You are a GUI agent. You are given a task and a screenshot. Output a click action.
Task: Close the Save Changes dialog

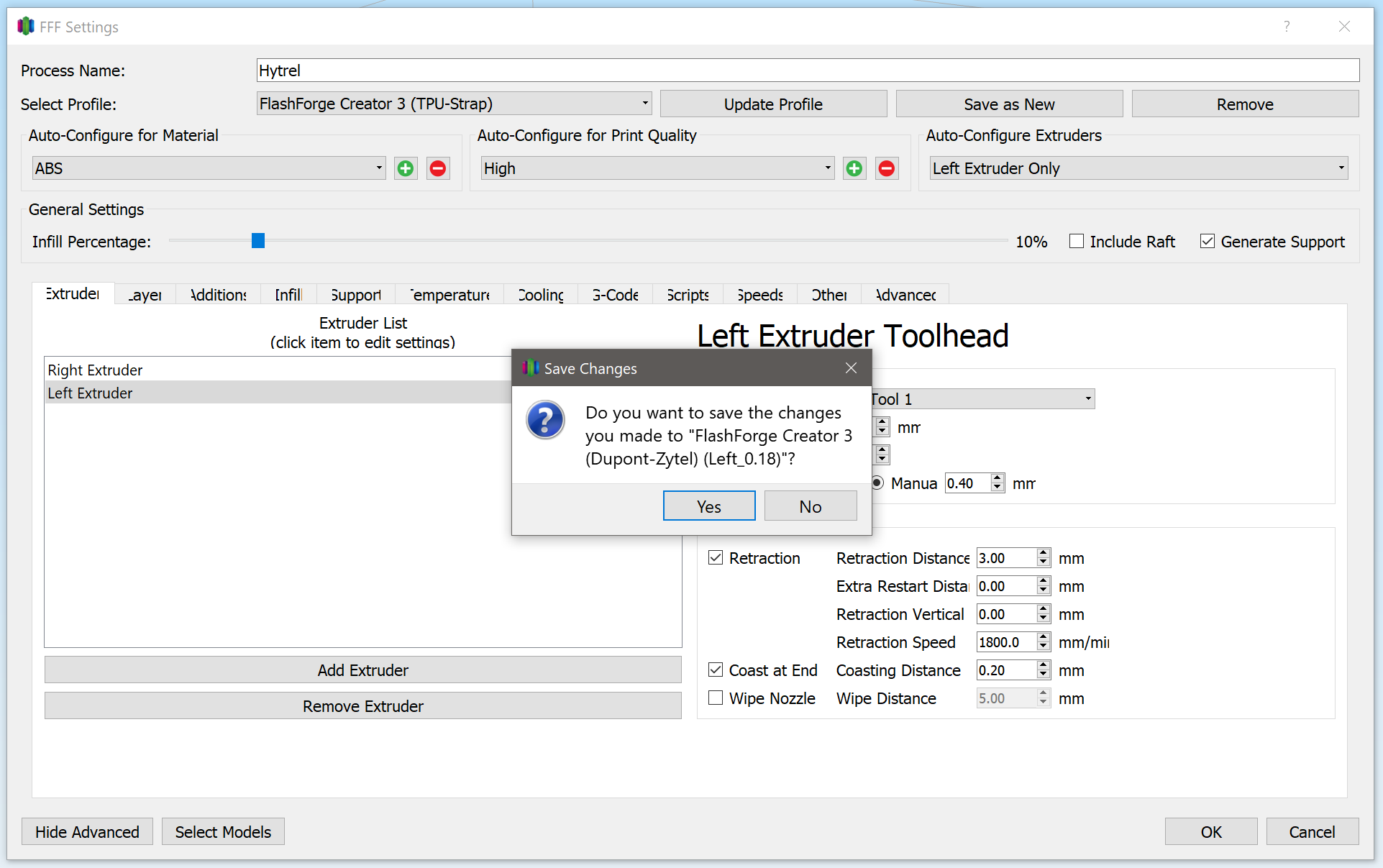(852, 368)
